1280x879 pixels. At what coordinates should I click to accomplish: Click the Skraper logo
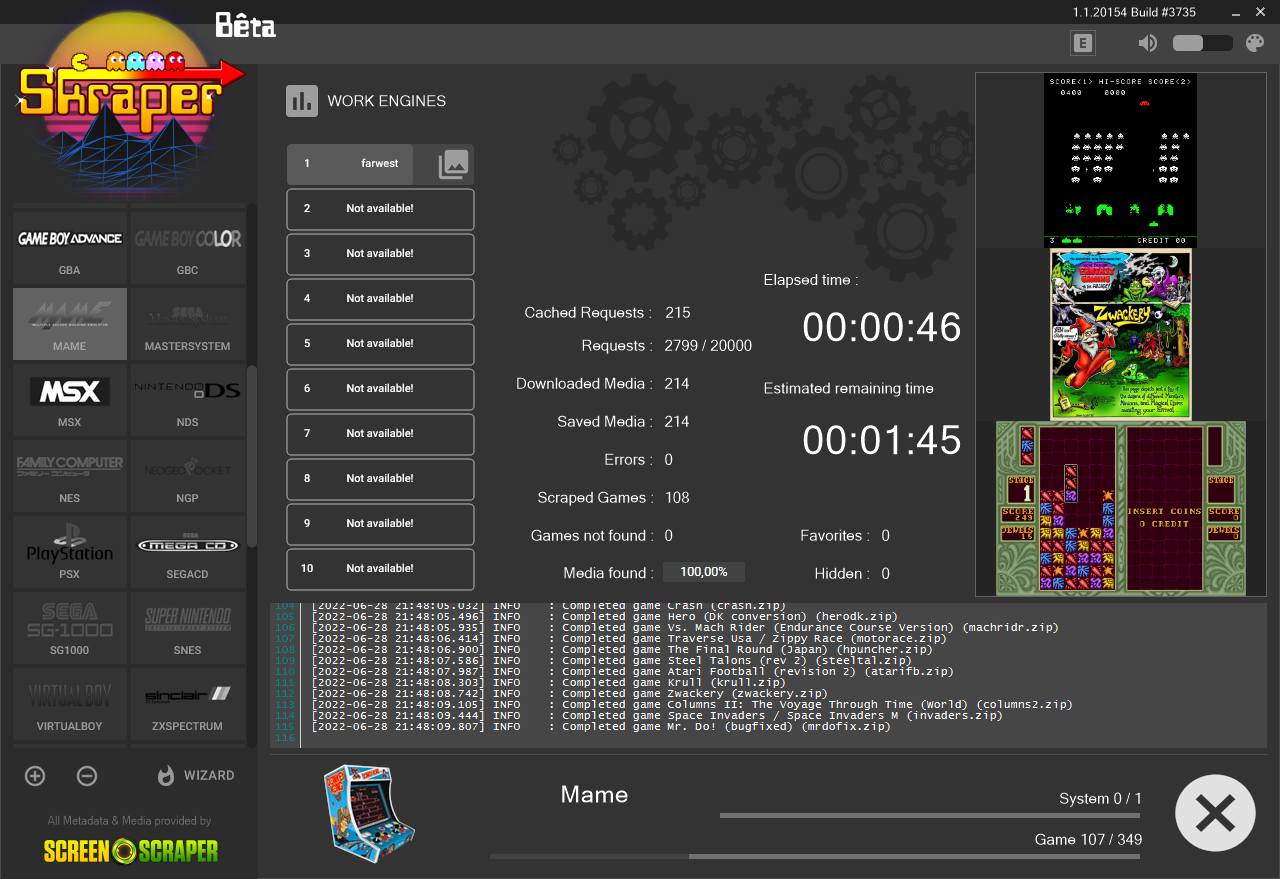coord(130,105)
